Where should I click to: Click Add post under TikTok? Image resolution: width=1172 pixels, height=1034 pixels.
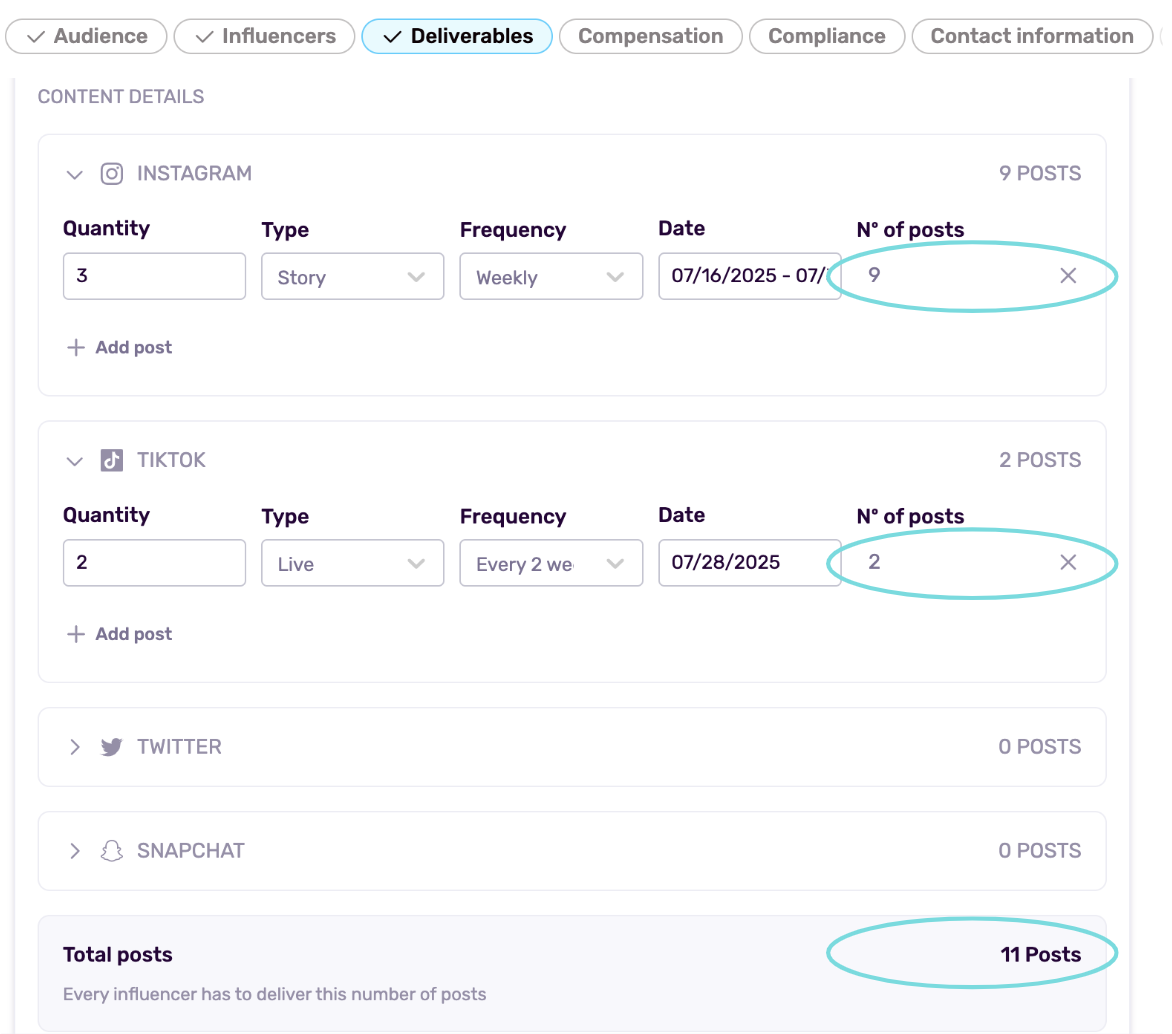click(120, 634)
